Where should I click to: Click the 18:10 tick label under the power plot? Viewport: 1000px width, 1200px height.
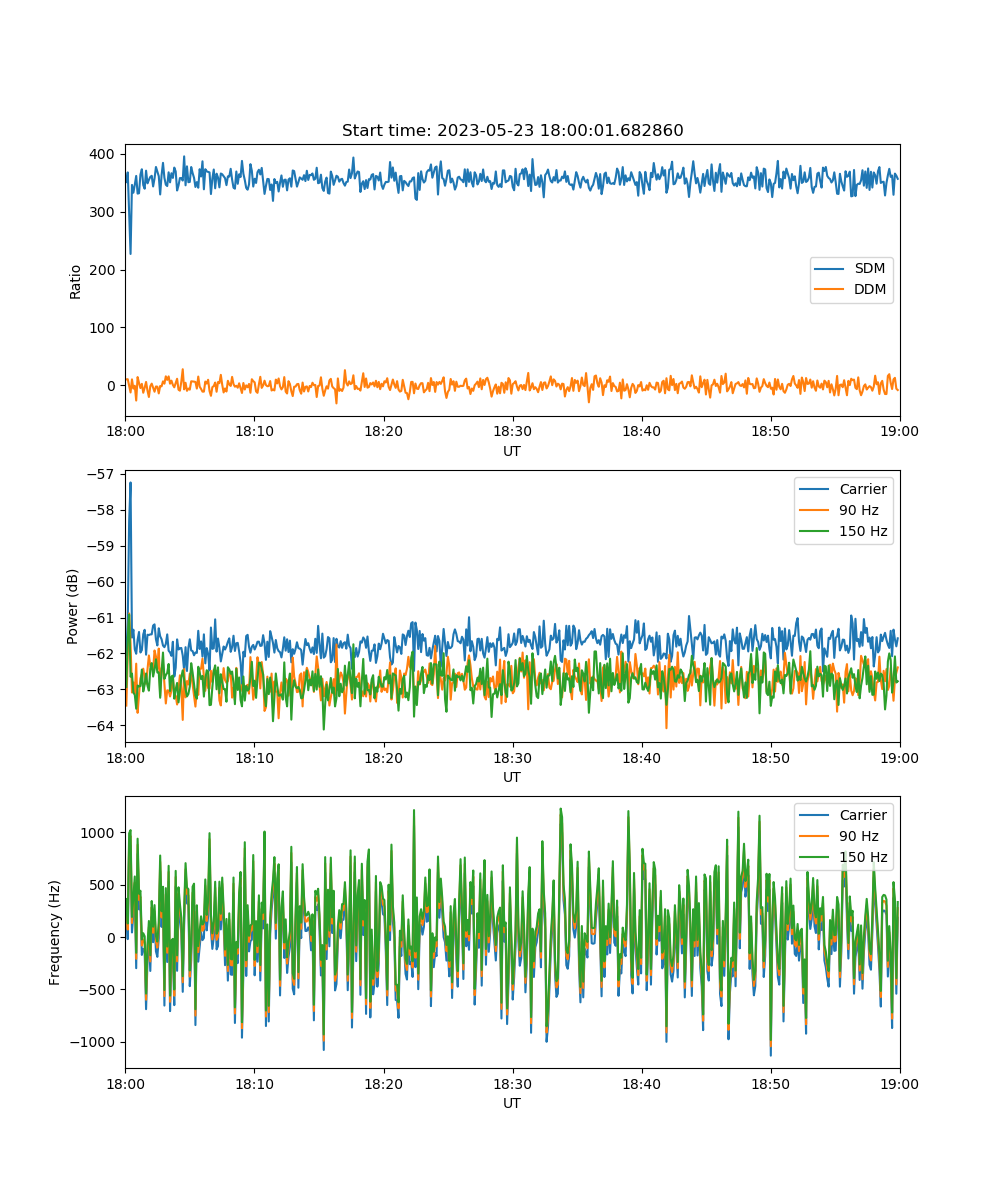254,757
